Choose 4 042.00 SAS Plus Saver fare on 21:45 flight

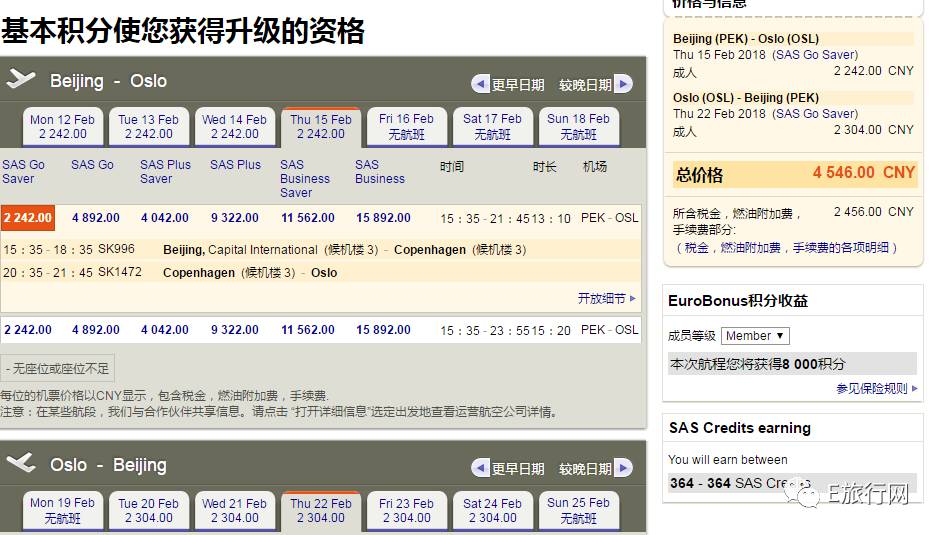[x=165, y=218]
